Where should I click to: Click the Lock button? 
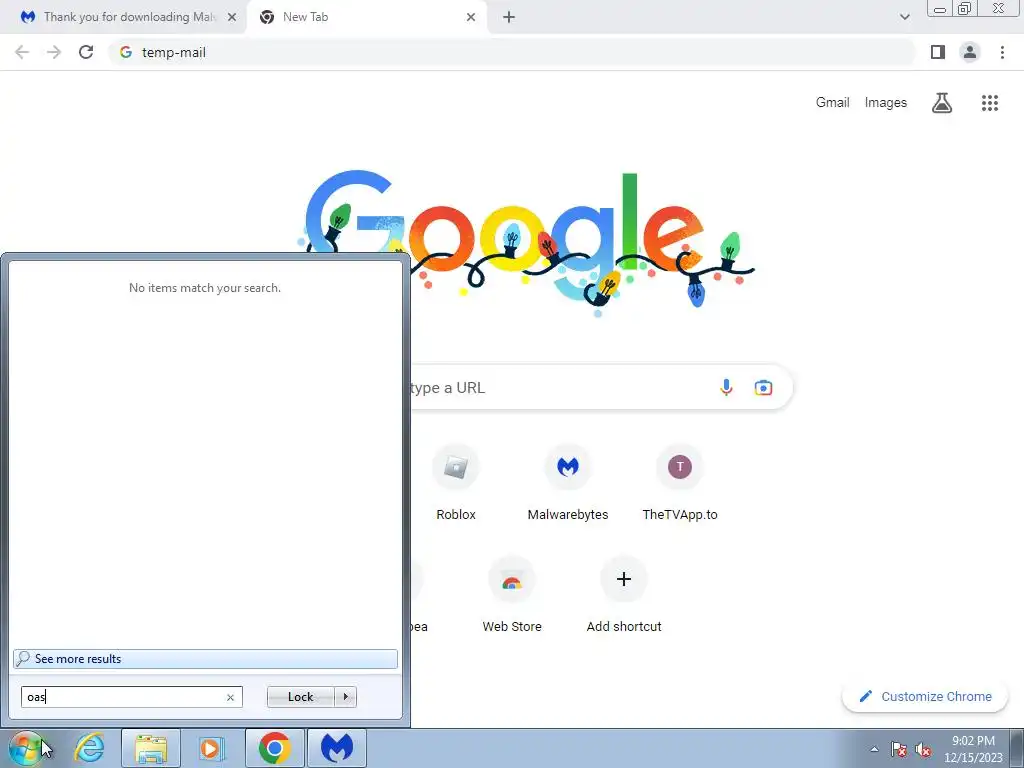pyautogui.click(x=300, y=697)
